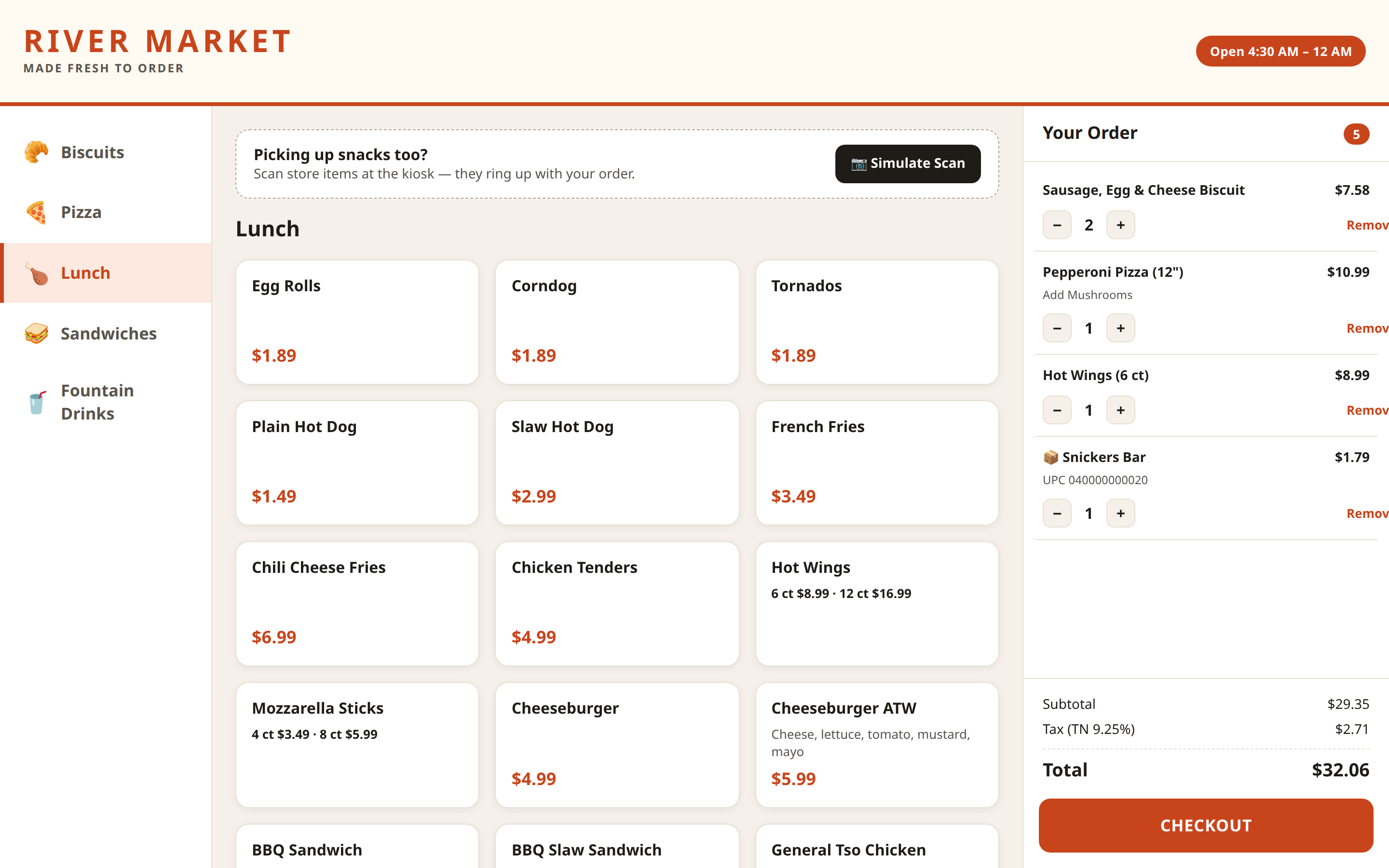Choose the BBQ Sandwich card
This screenshot has width=1389, height=868.
357,846
